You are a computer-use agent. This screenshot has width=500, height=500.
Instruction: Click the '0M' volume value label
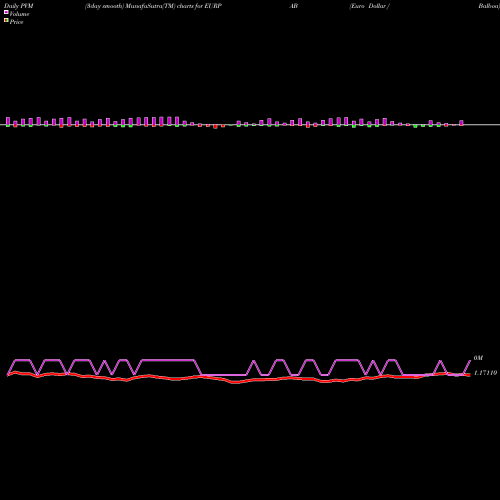coord(478,358)
